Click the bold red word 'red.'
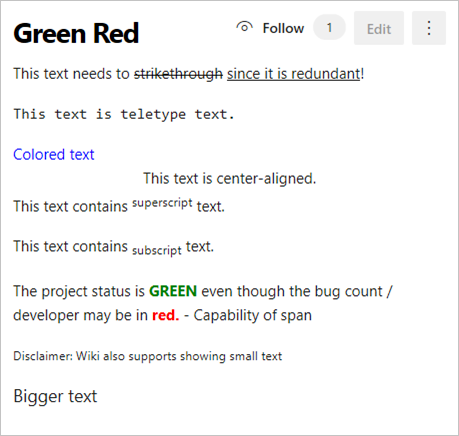 pos(166,315)
